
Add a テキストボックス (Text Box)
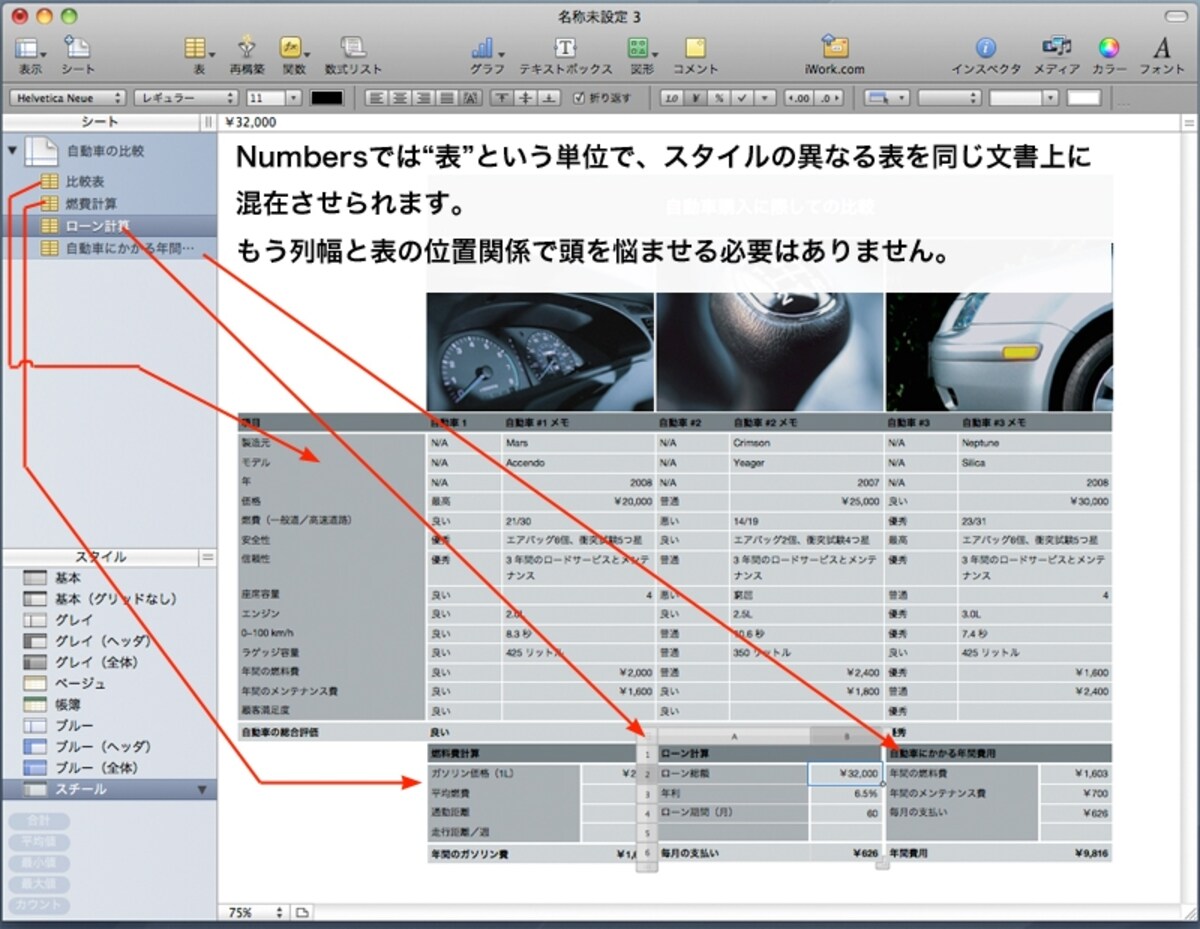[x=565, y=55]
